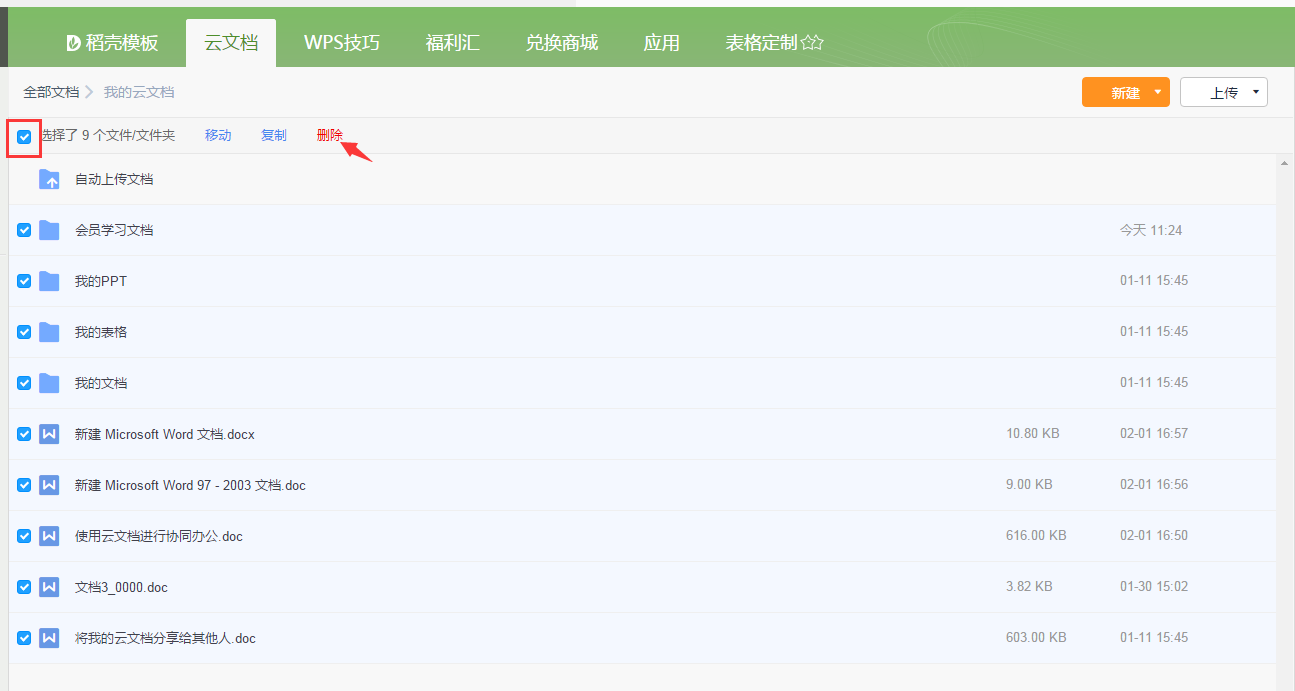Screen dimensions: 1295x691
Task: Open folder name 自动上传文档
Action: click(x=114, y=179)
